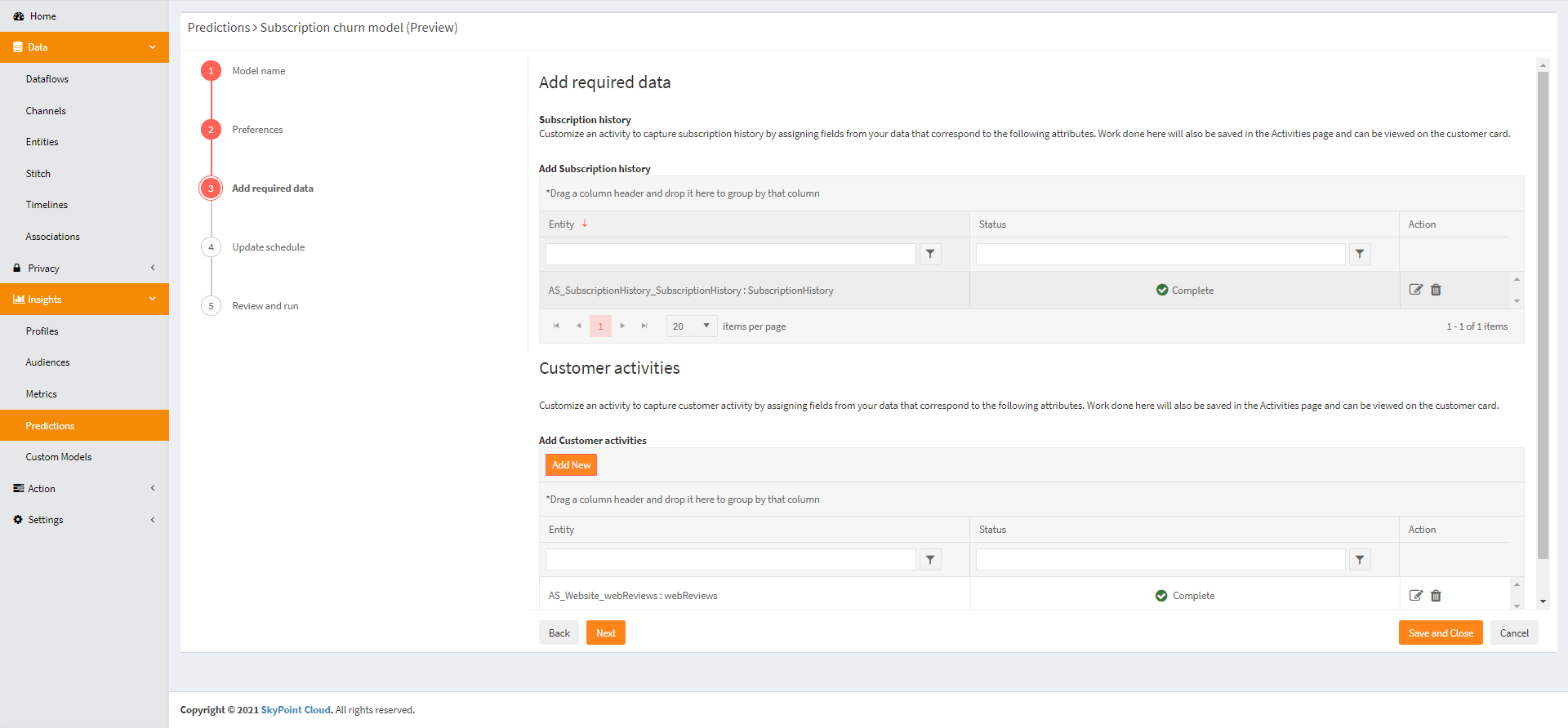
Task: Click the Back button
Action: [x=559, y=633]
